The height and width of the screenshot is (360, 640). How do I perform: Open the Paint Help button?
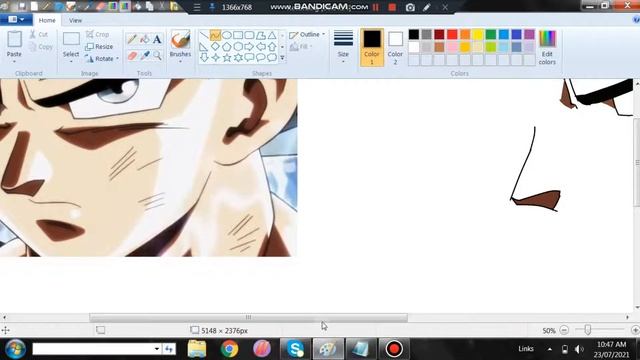(636, 20)
